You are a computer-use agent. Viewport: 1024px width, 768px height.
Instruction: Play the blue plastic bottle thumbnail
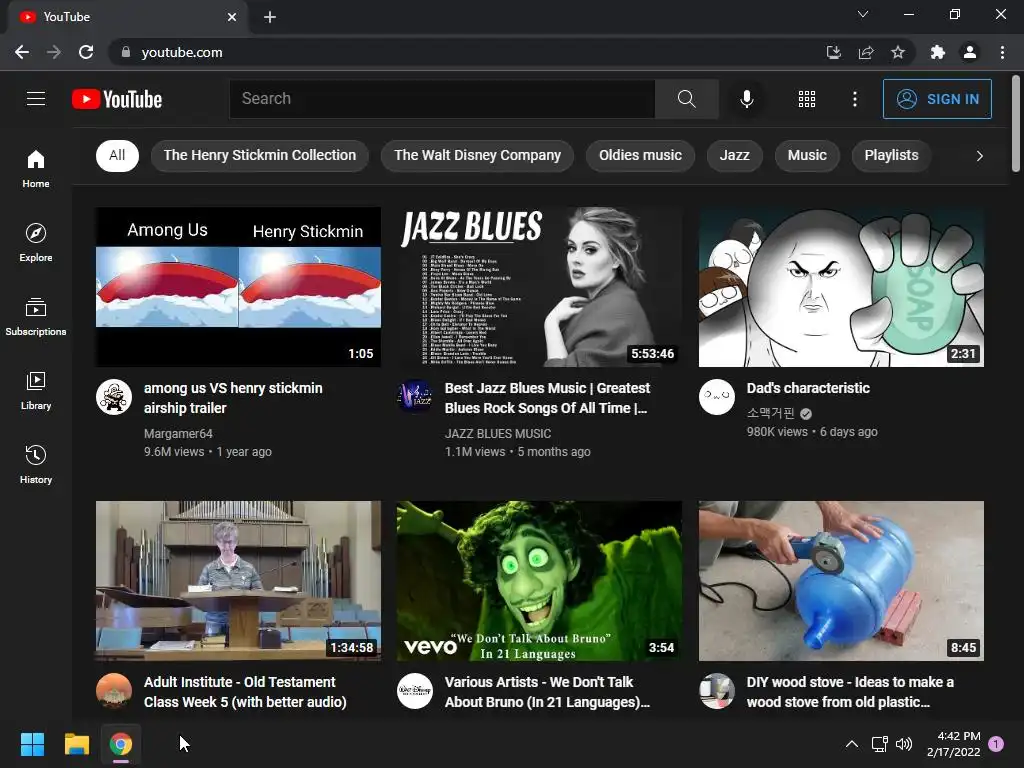click(841, 581)
